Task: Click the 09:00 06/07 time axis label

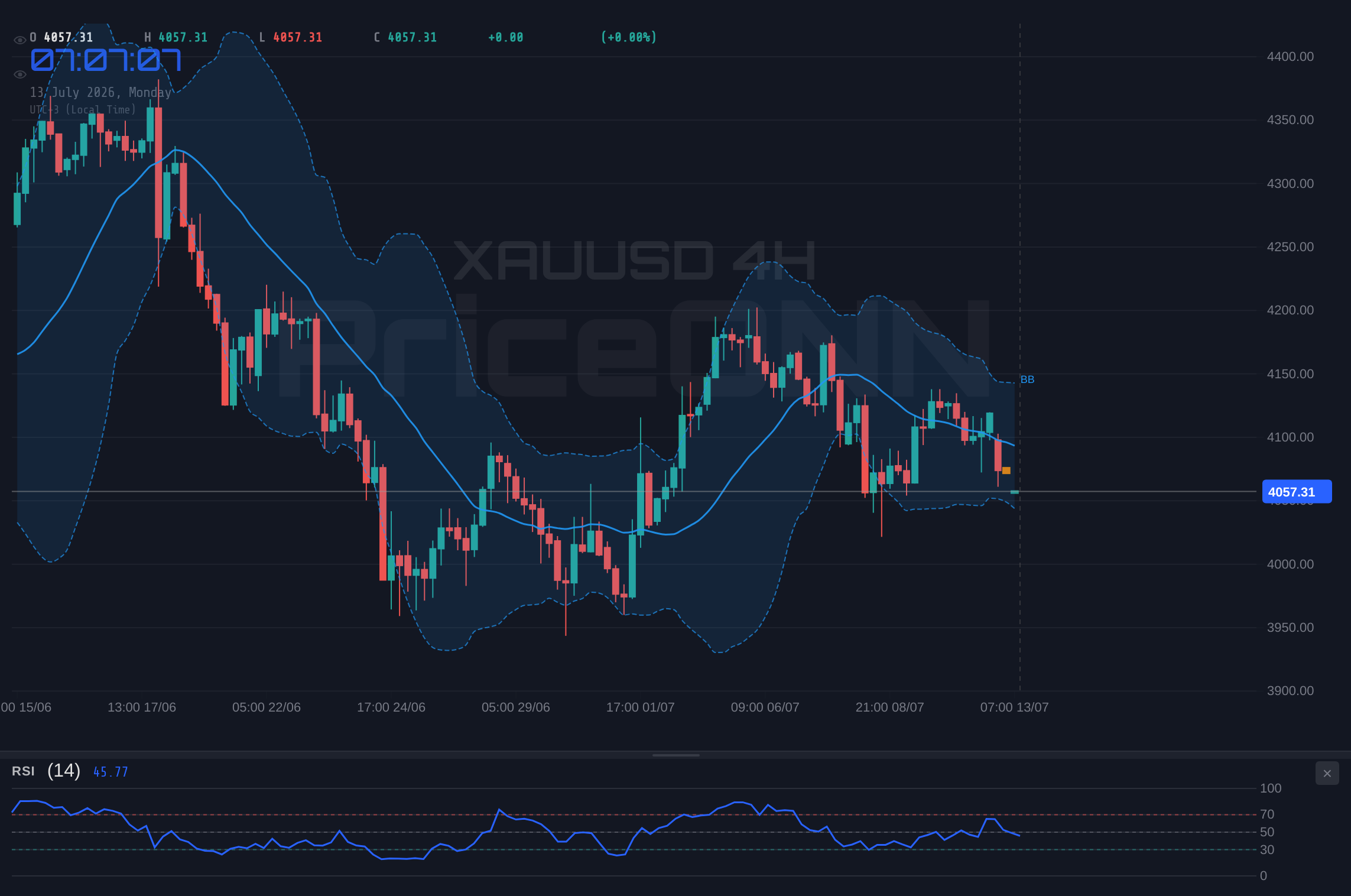Action: pyautogui.click(x=765, y=707)
